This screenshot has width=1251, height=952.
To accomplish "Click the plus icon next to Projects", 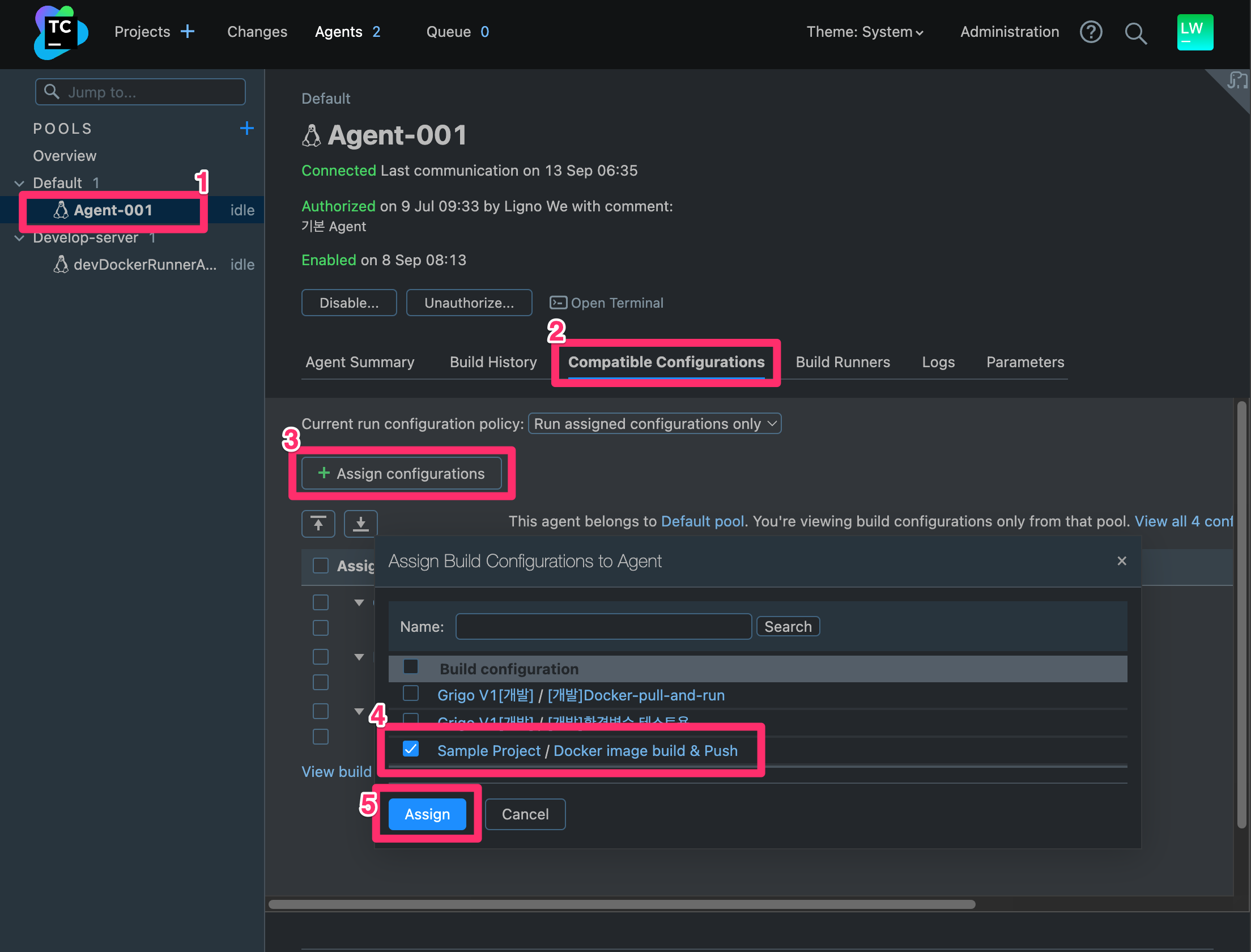I will point(188,32).
